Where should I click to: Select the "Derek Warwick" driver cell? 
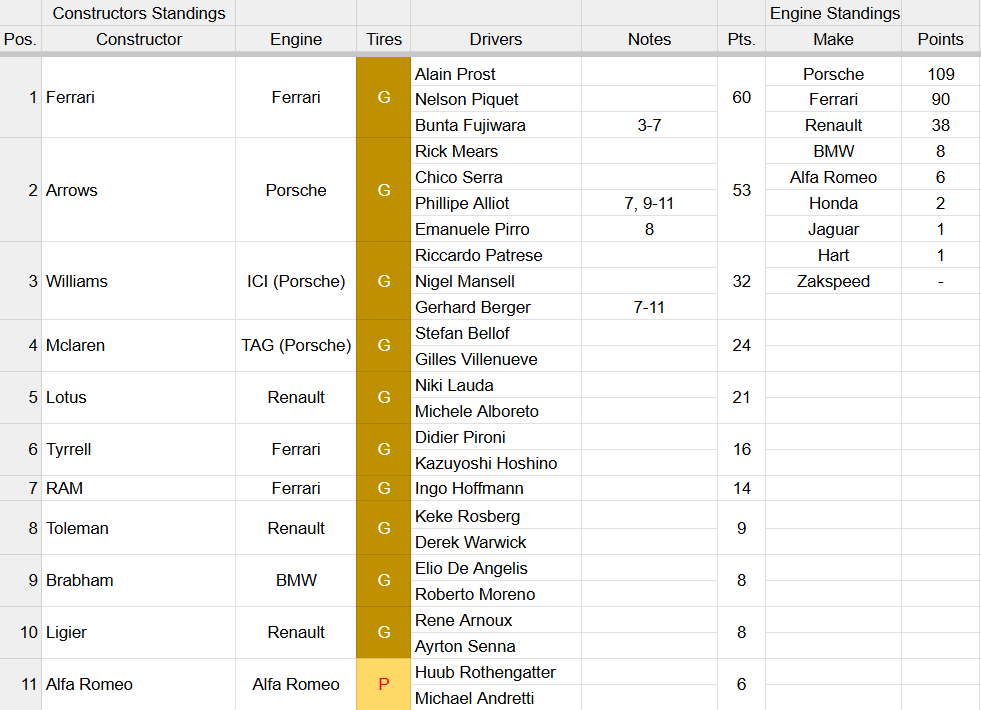[496, 542]
